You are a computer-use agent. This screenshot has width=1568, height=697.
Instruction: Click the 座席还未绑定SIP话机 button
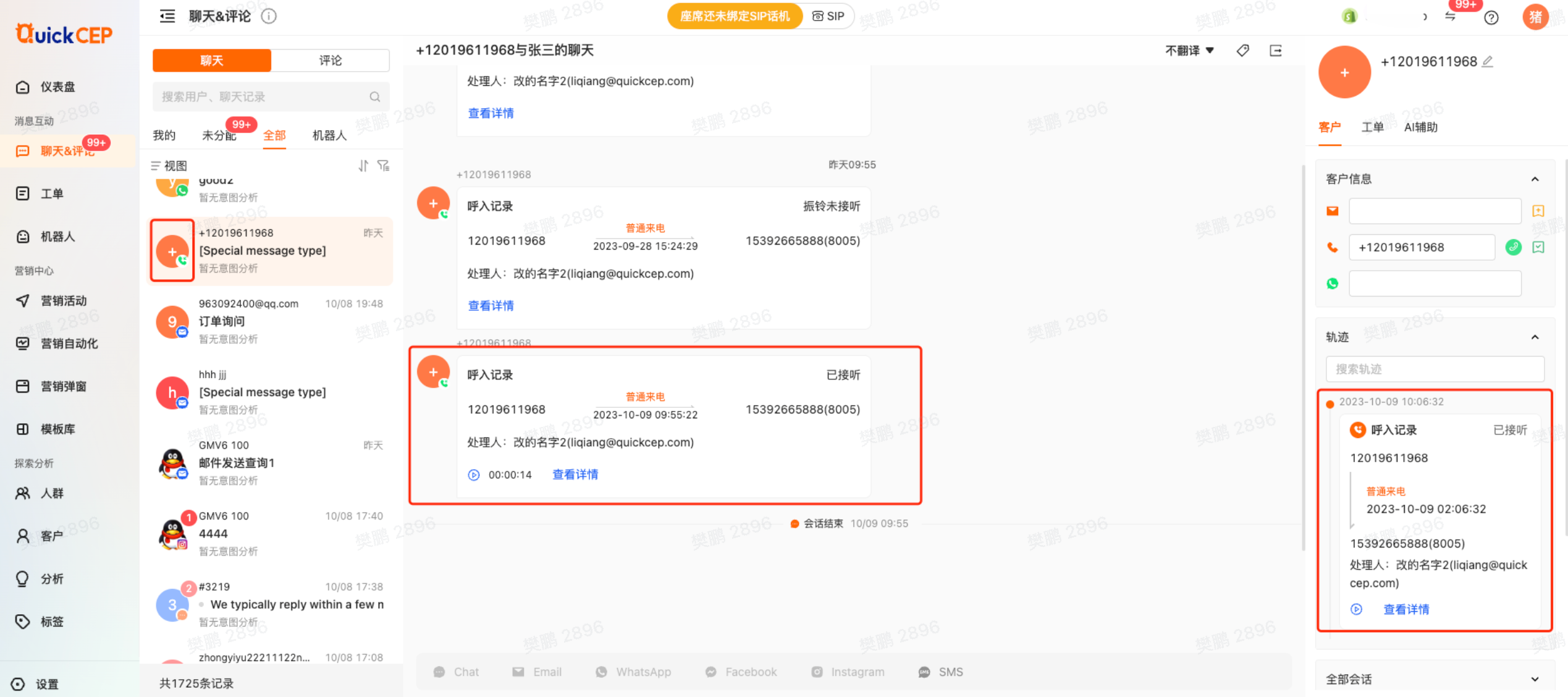[x=734, y=16]
